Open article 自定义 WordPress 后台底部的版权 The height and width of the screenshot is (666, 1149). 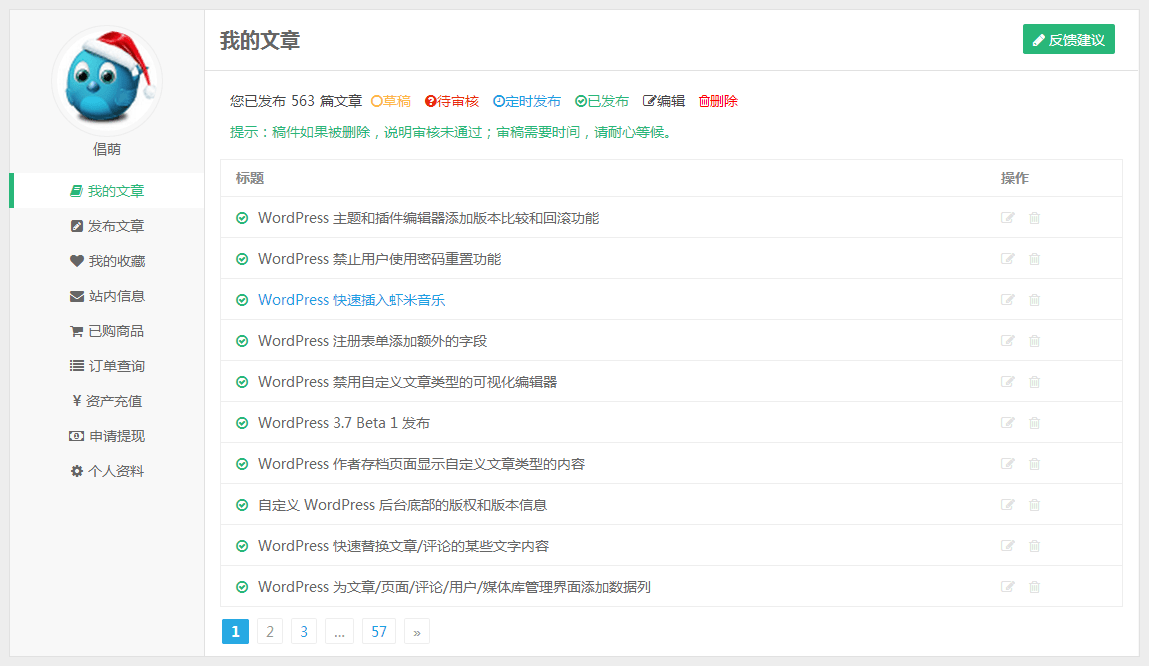click(x=402, y=505)
